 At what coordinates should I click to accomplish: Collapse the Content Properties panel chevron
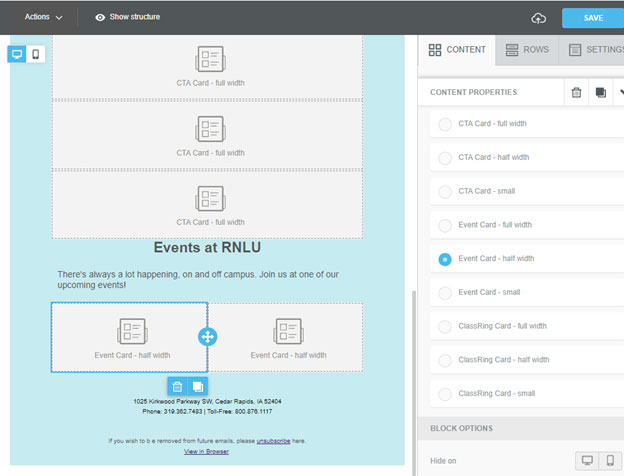tap(620, 92)
